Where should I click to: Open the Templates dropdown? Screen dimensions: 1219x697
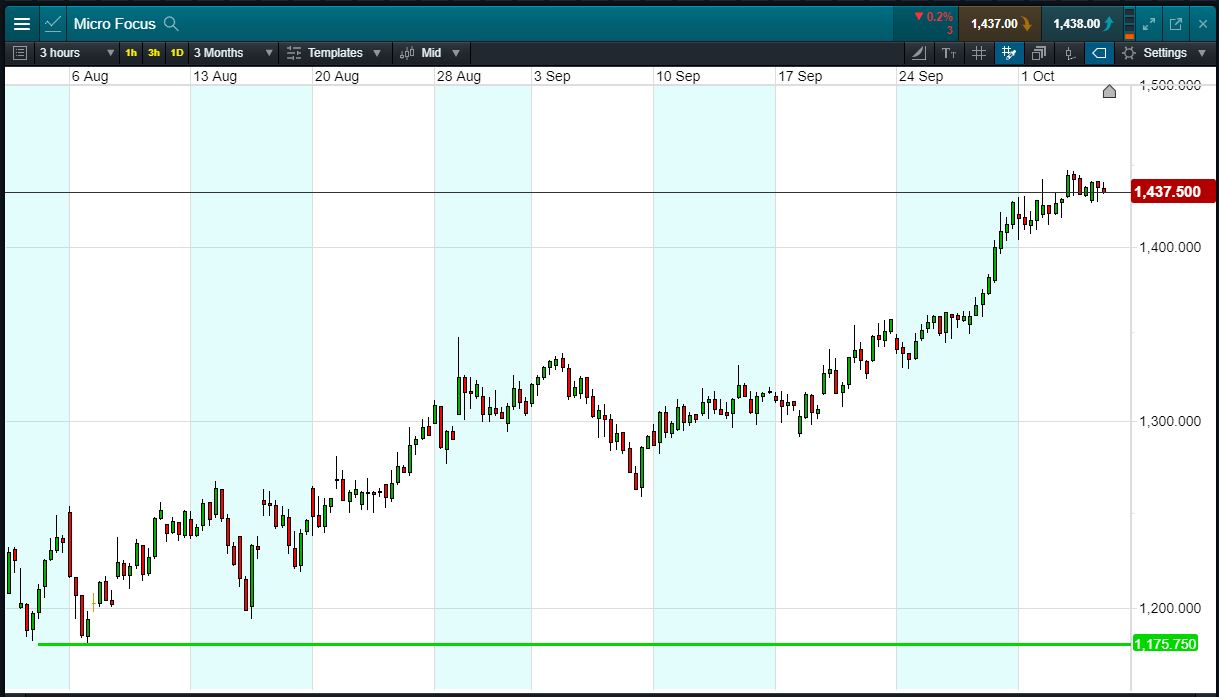(x=334, y=53)
